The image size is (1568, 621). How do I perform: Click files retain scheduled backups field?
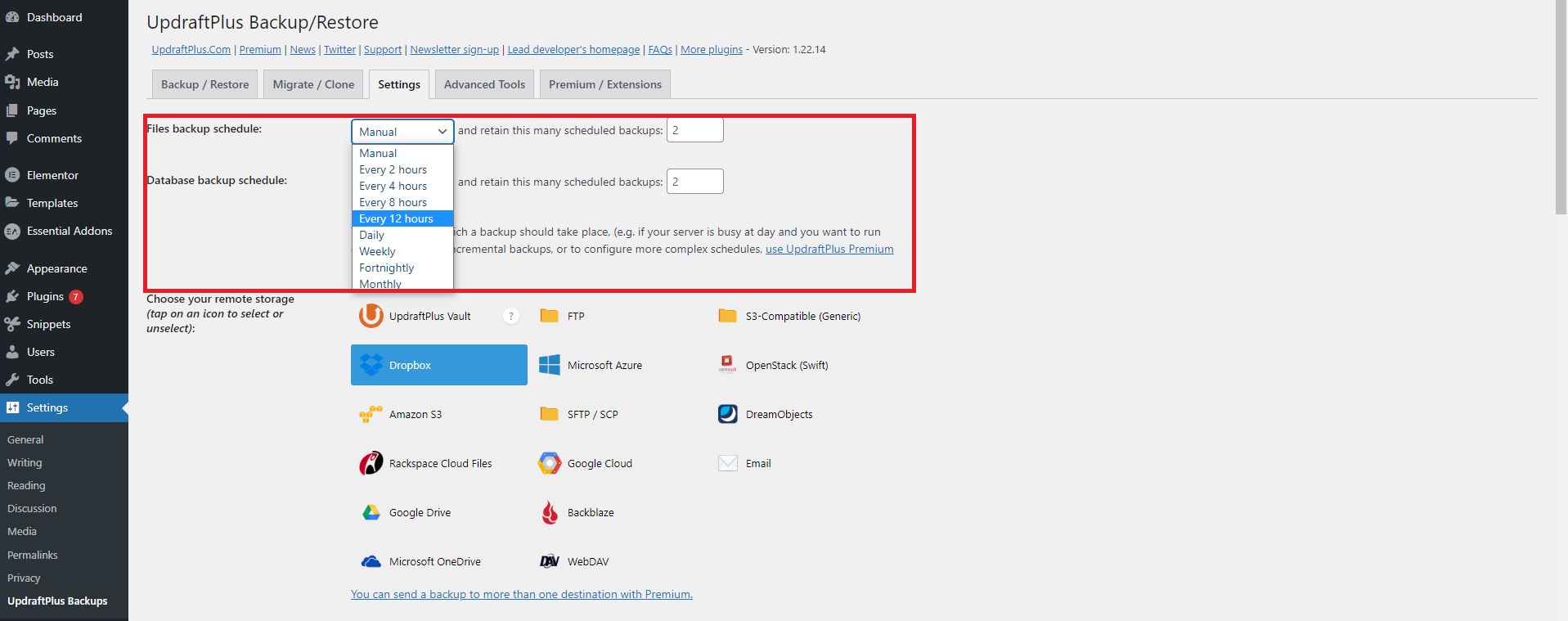(695, 130)
